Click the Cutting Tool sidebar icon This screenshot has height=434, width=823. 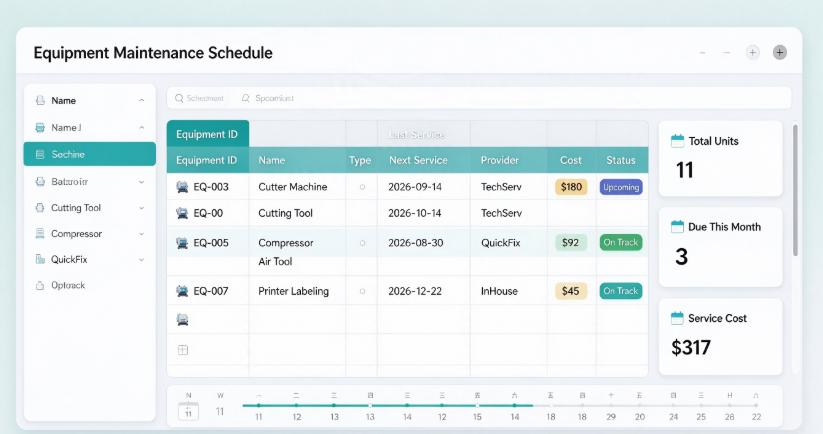coord(40,208)
